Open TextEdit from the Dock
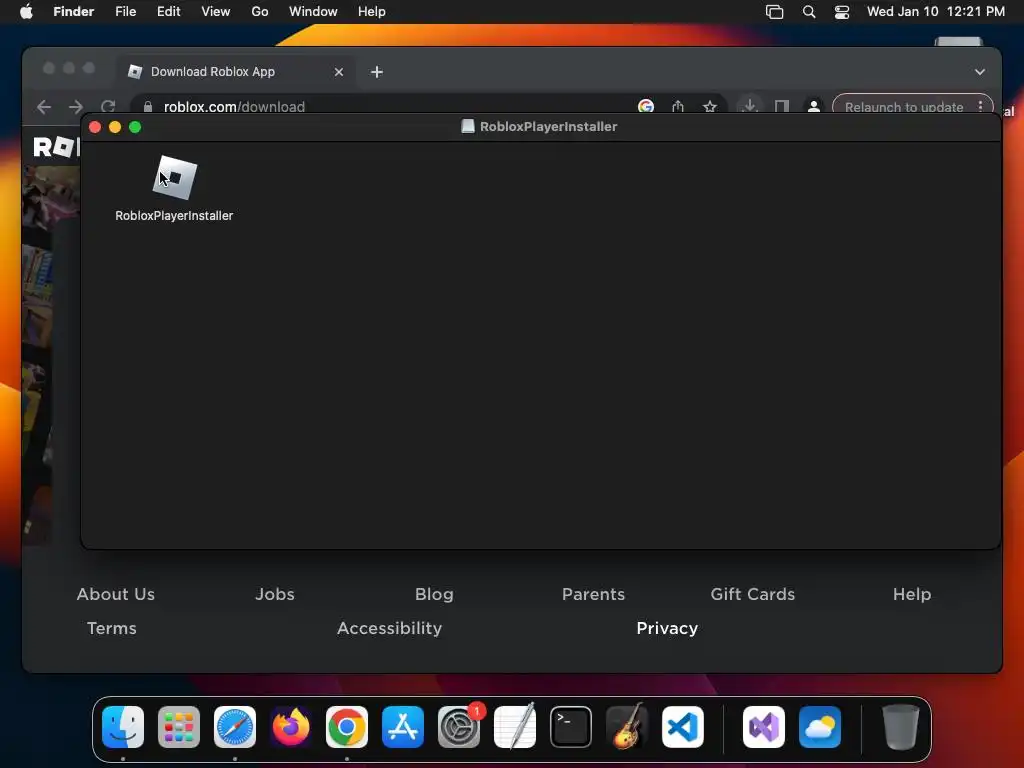Screen dimensions: 1024x768 click(x=515, y=727)
